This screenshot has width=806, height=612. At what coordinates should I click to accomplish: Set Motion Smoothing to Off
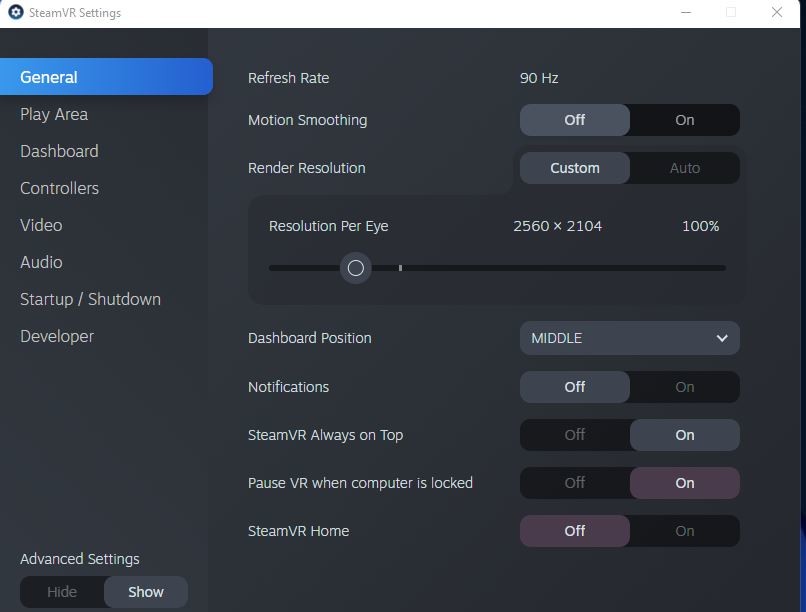(x=575, y=120)
